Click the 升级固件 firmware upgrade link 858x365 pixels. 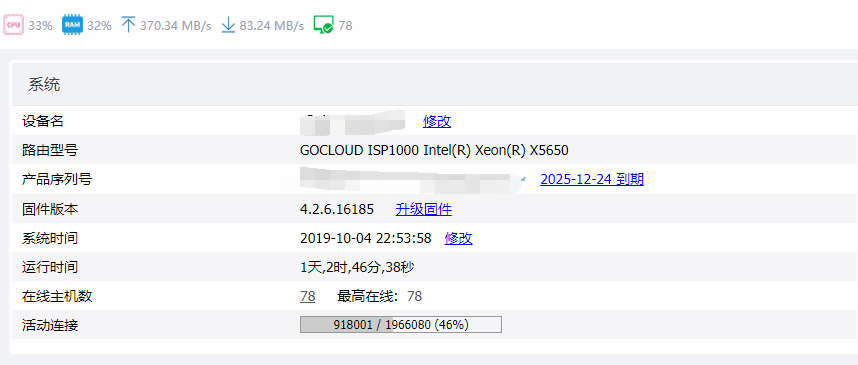click(424, 209)
